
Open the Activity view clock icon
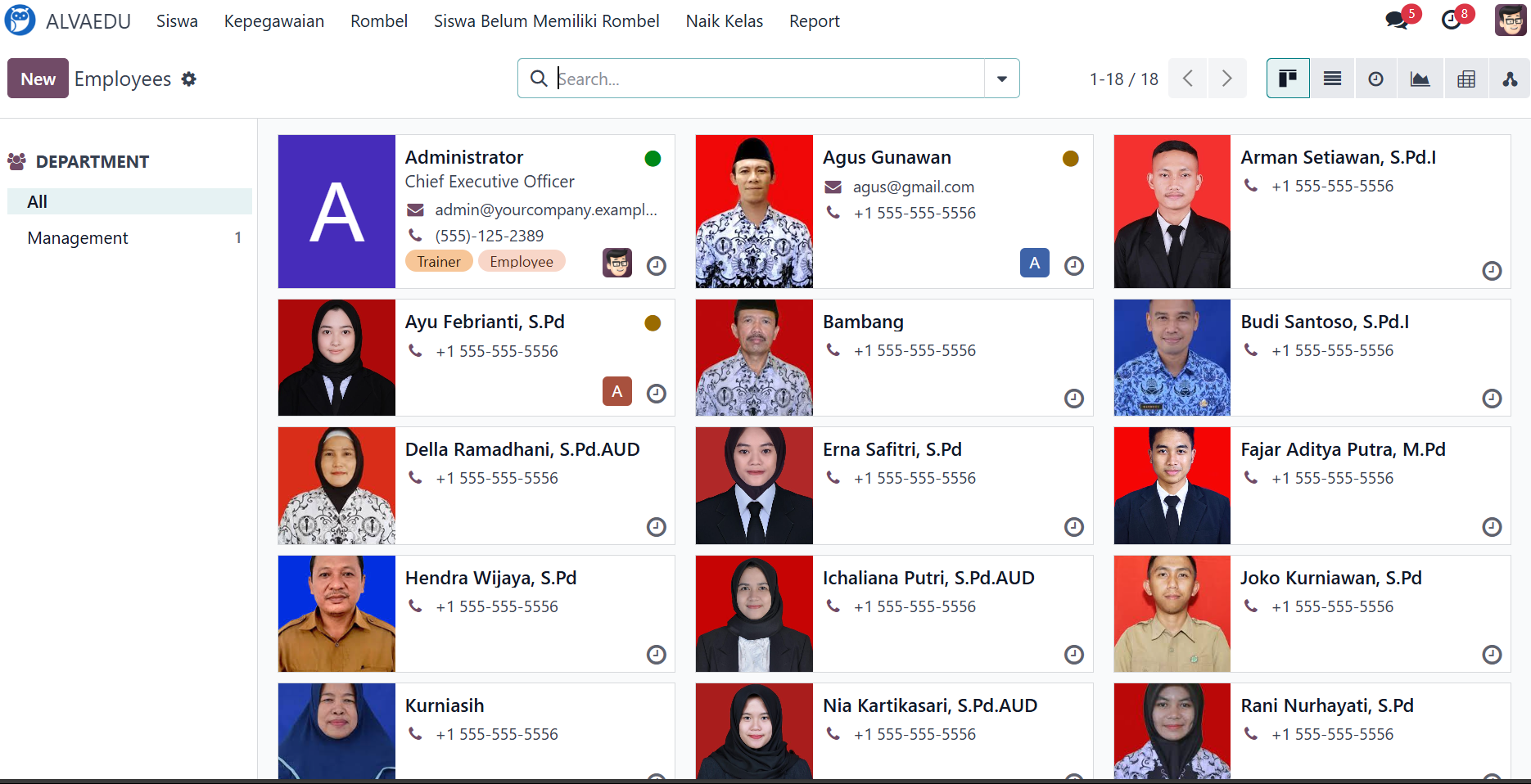(x=1376, y=79)
